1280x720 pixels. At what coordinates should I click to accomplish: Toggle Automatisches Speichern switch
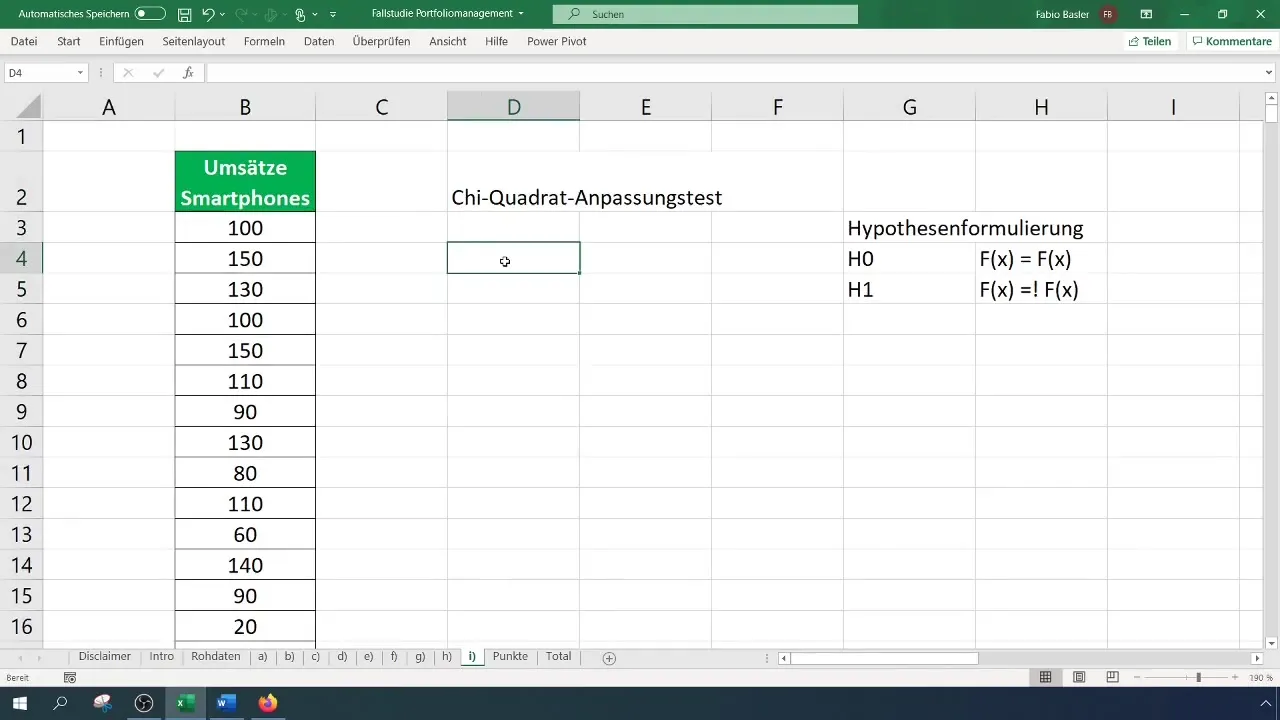[150, 14]
